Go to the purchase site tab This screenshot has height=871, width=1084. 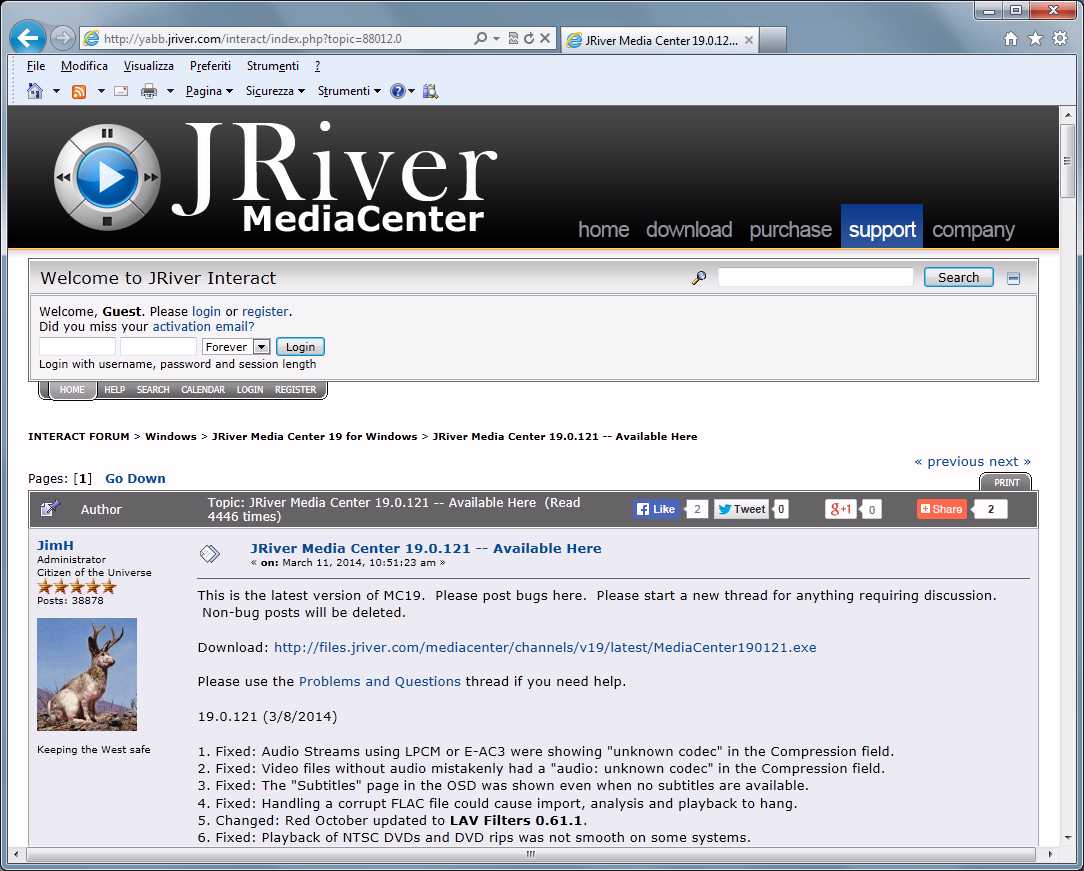[x=790, y=230]
